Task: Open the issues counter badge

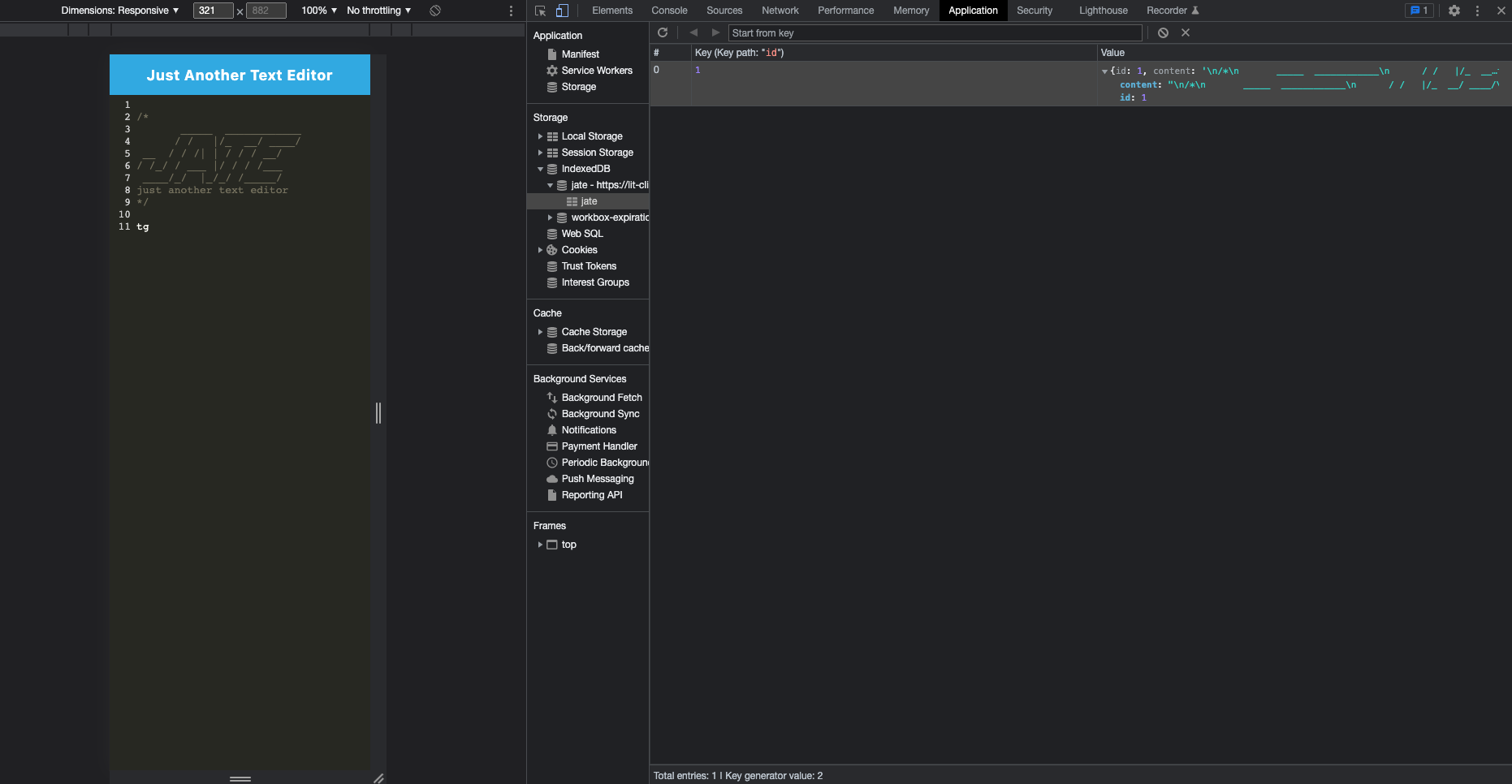Action: [1419, 11]
